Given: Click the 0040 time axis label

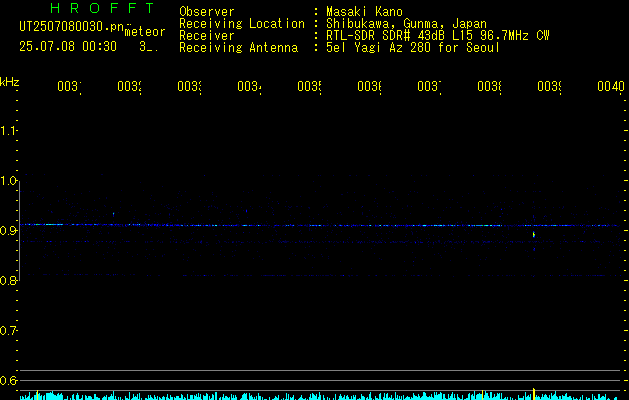Looking at the screenshot, I should point(611,86).
